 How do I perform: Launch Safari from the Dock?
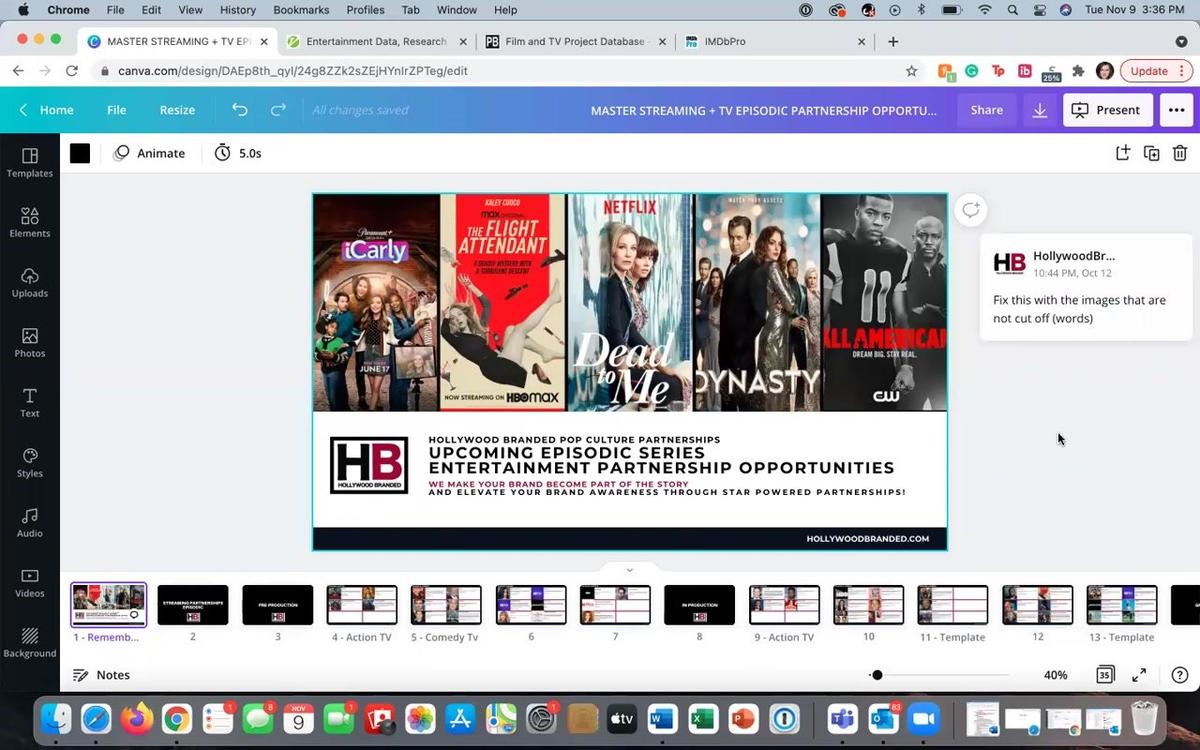click(x=96, y=719)
